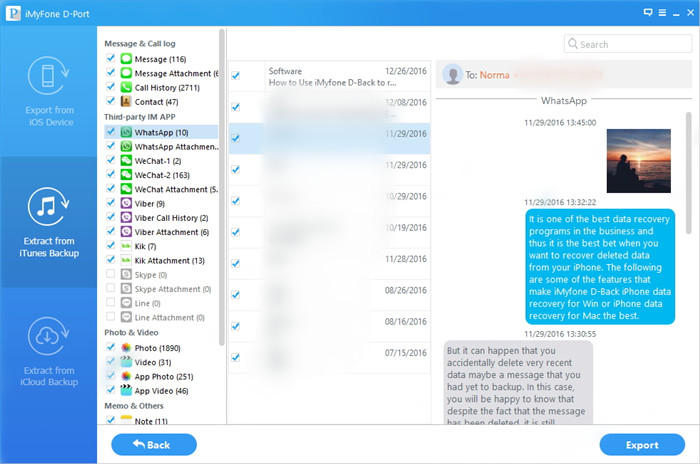Uncheck the Software conversation checkbox dated 12/26/2016
This screenshot has height=464, width=700.
(x=236, y=76)
